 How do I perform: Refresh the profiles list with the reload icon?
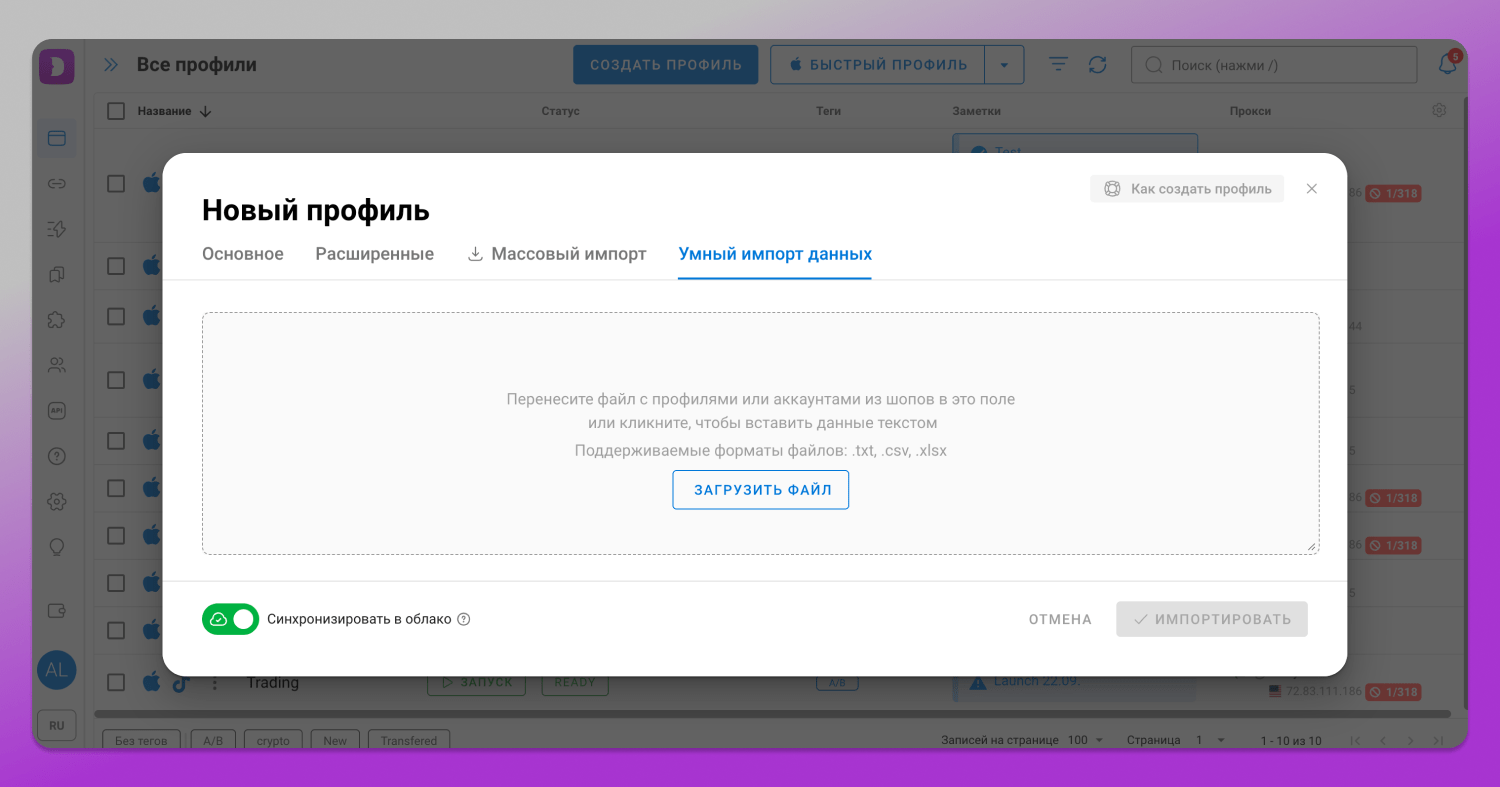click(x=1098, y=65)
